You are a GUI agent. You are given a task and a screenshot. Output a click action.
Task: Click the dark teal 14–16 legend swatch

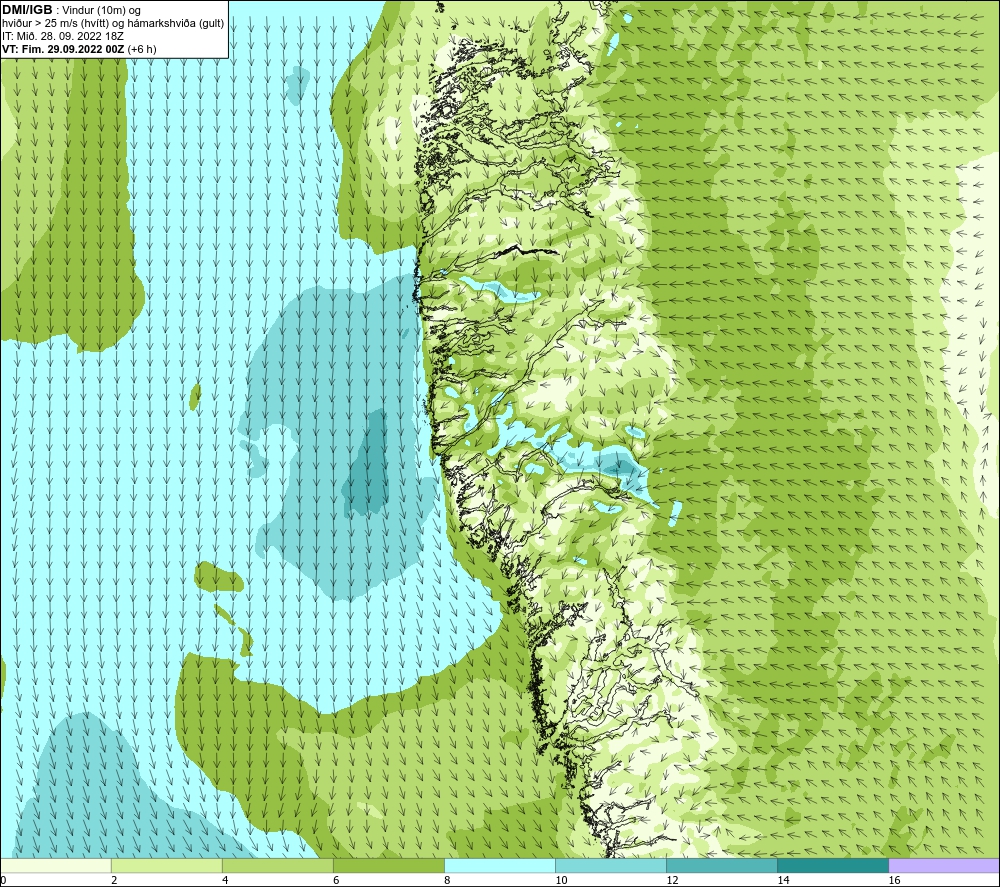(x=833, y=865)
